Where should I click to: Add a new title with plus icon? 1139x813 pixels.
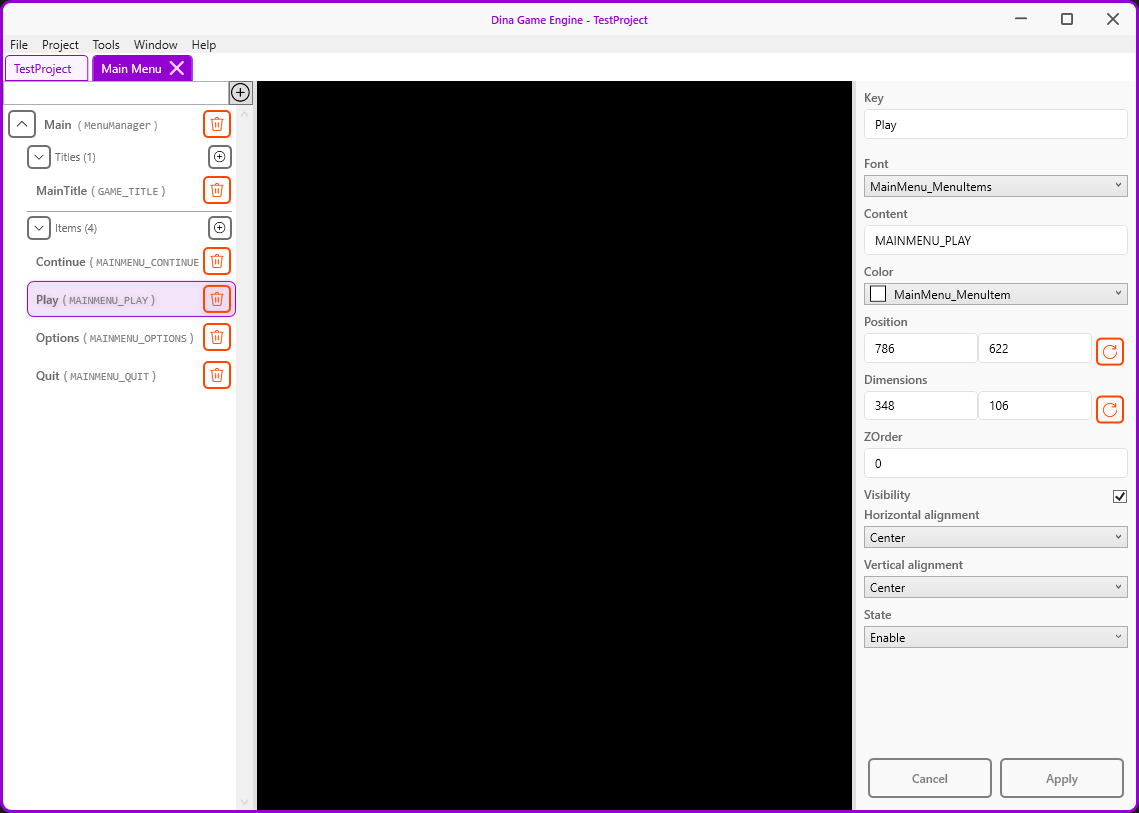[x=220, y=156]
